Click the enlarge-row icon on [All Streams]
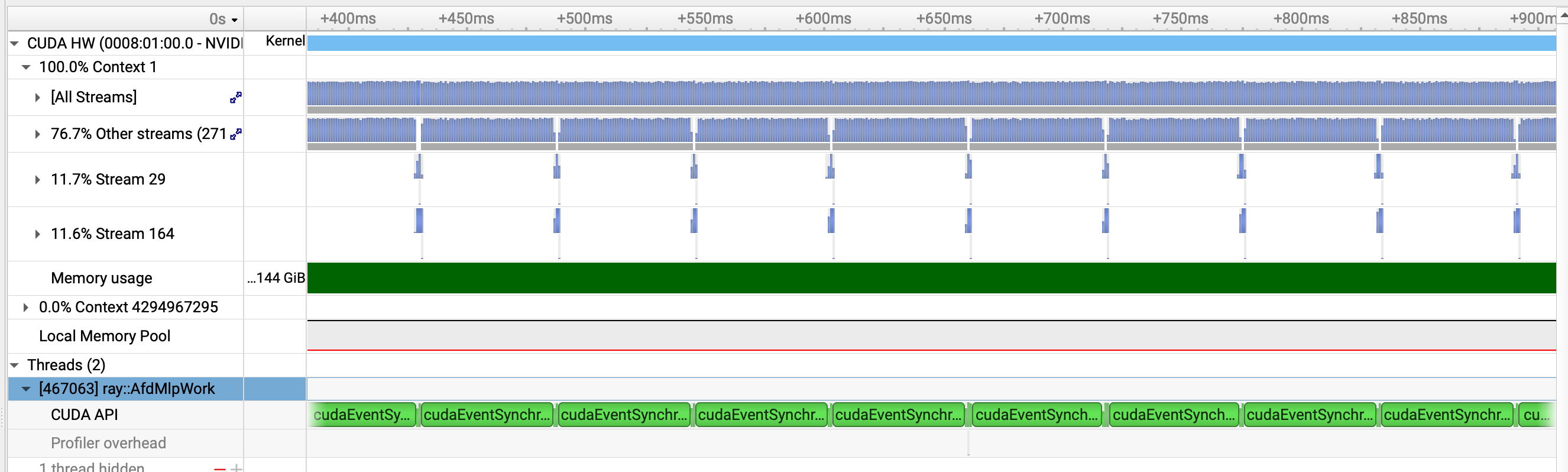 click(235, 98)
